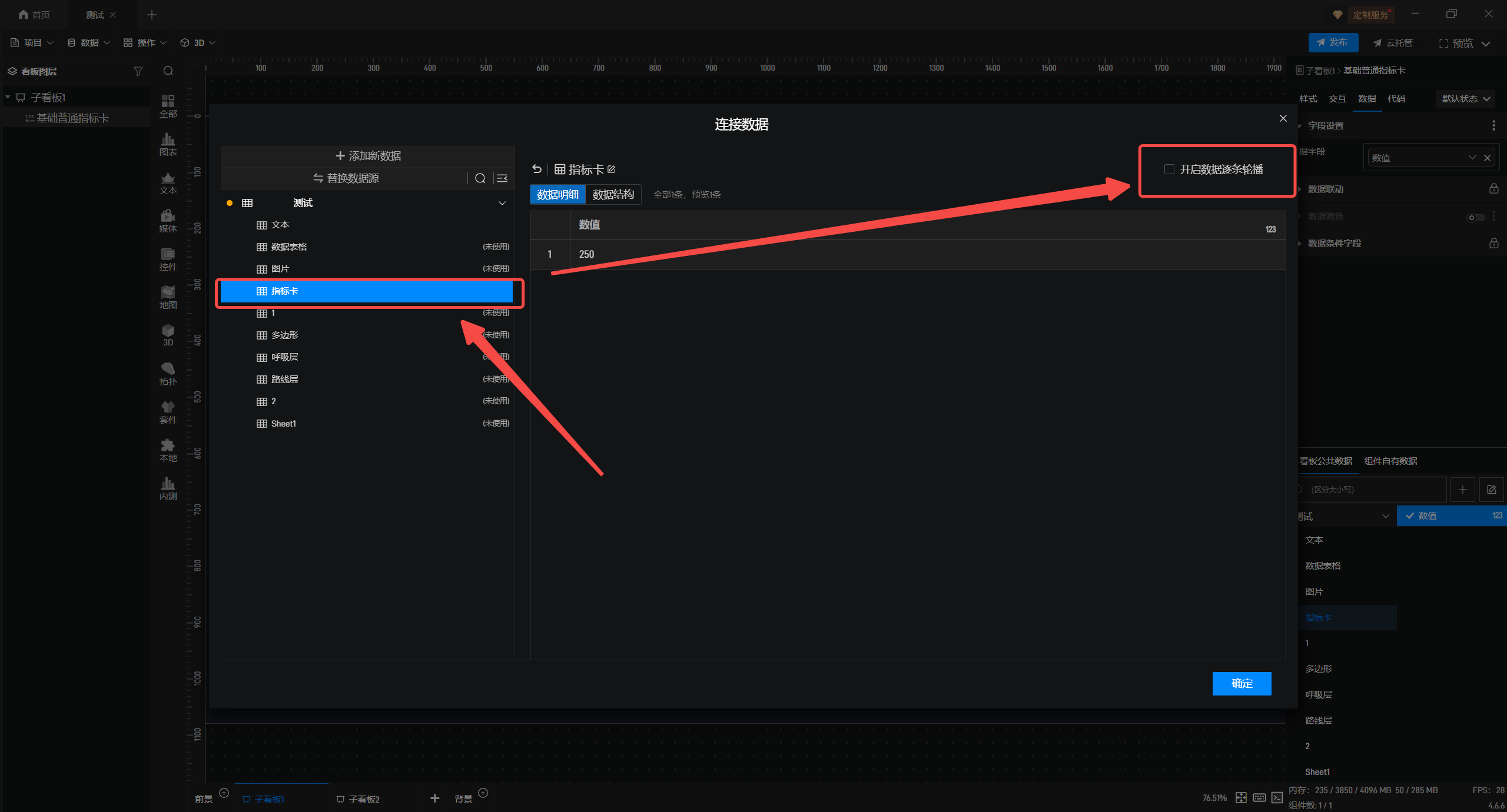Viewport: 1507px width, 812px height.
Task: Open the 图表 component category in sidebar
Action: (168, 144)
